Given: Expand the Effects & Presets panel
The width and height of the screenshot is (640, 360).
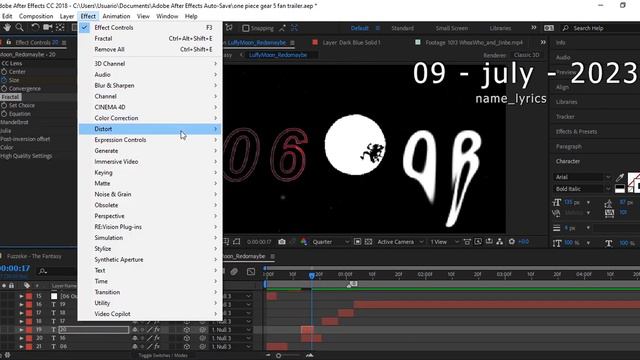Looking at the screenshot, I should point(576,131).
